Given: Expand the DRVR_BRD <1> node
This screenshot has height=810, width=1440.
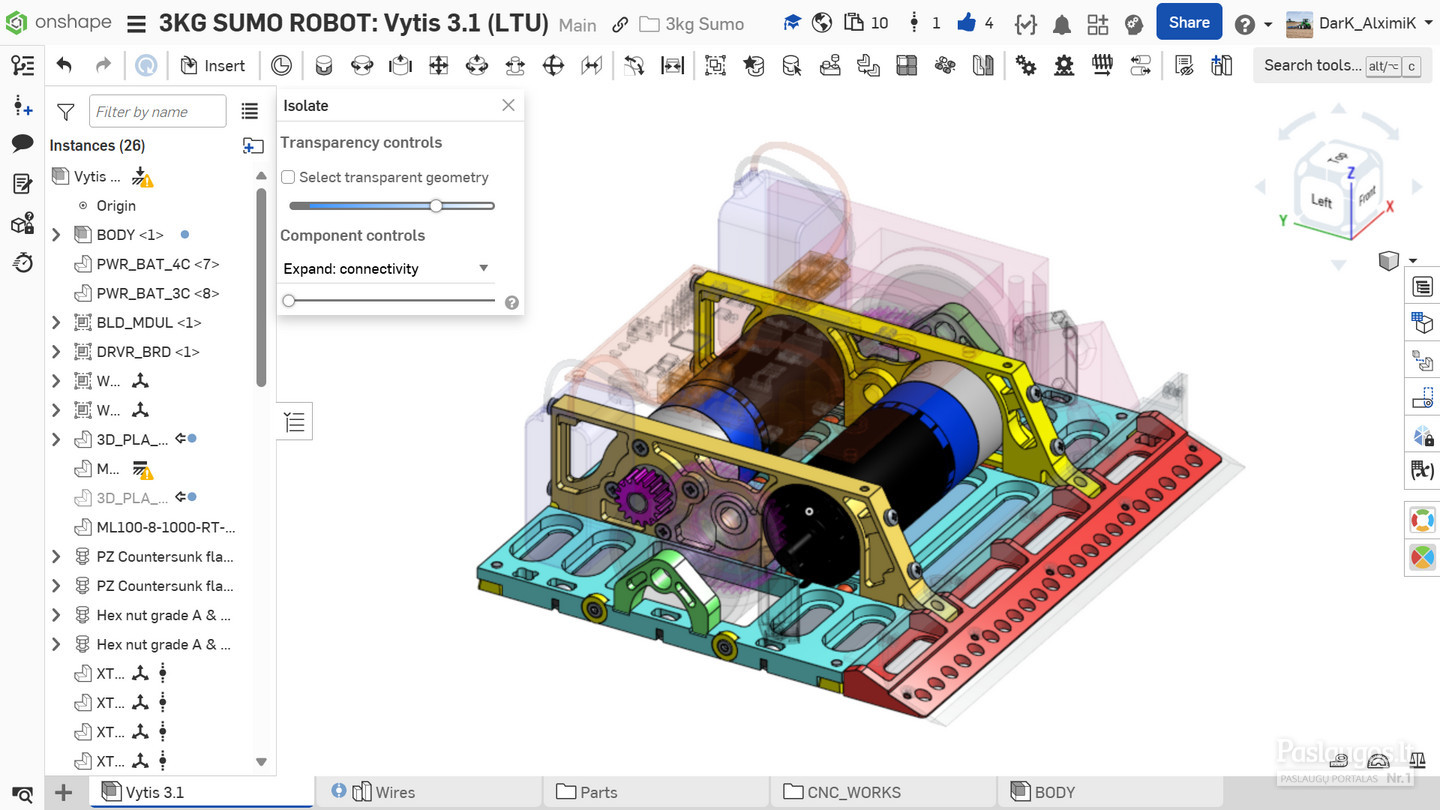Looking at the screenshot, I should (56, 352).
